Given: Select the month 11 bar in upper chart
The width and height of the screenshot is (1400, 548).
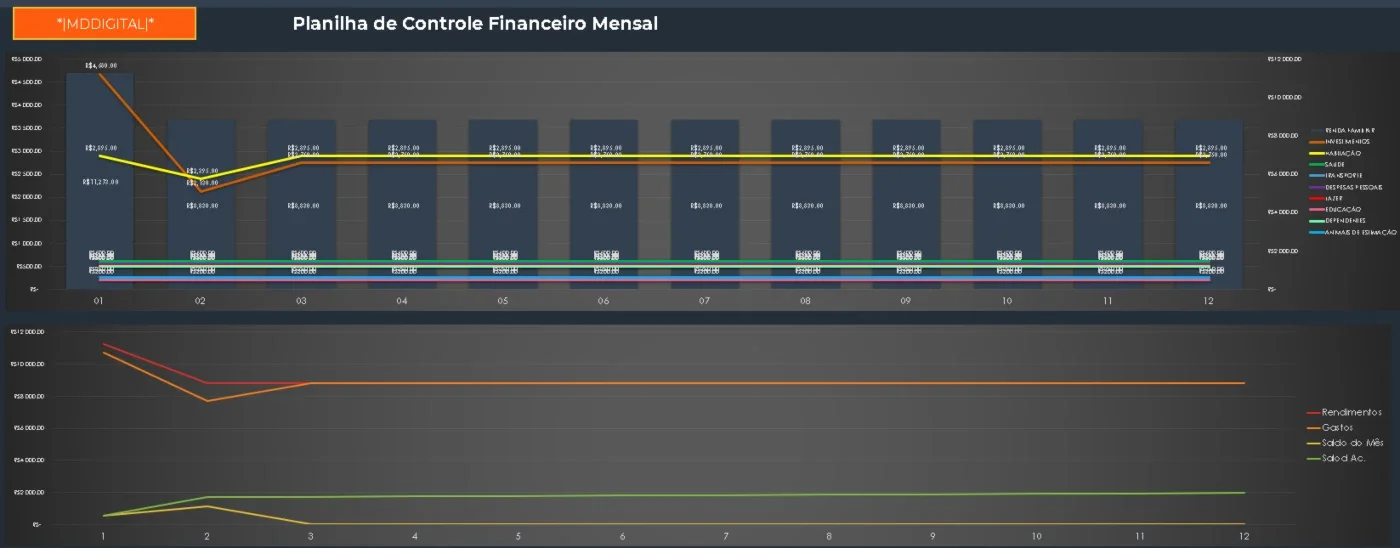Looking at the screenshot, I should click(1107, 205).
